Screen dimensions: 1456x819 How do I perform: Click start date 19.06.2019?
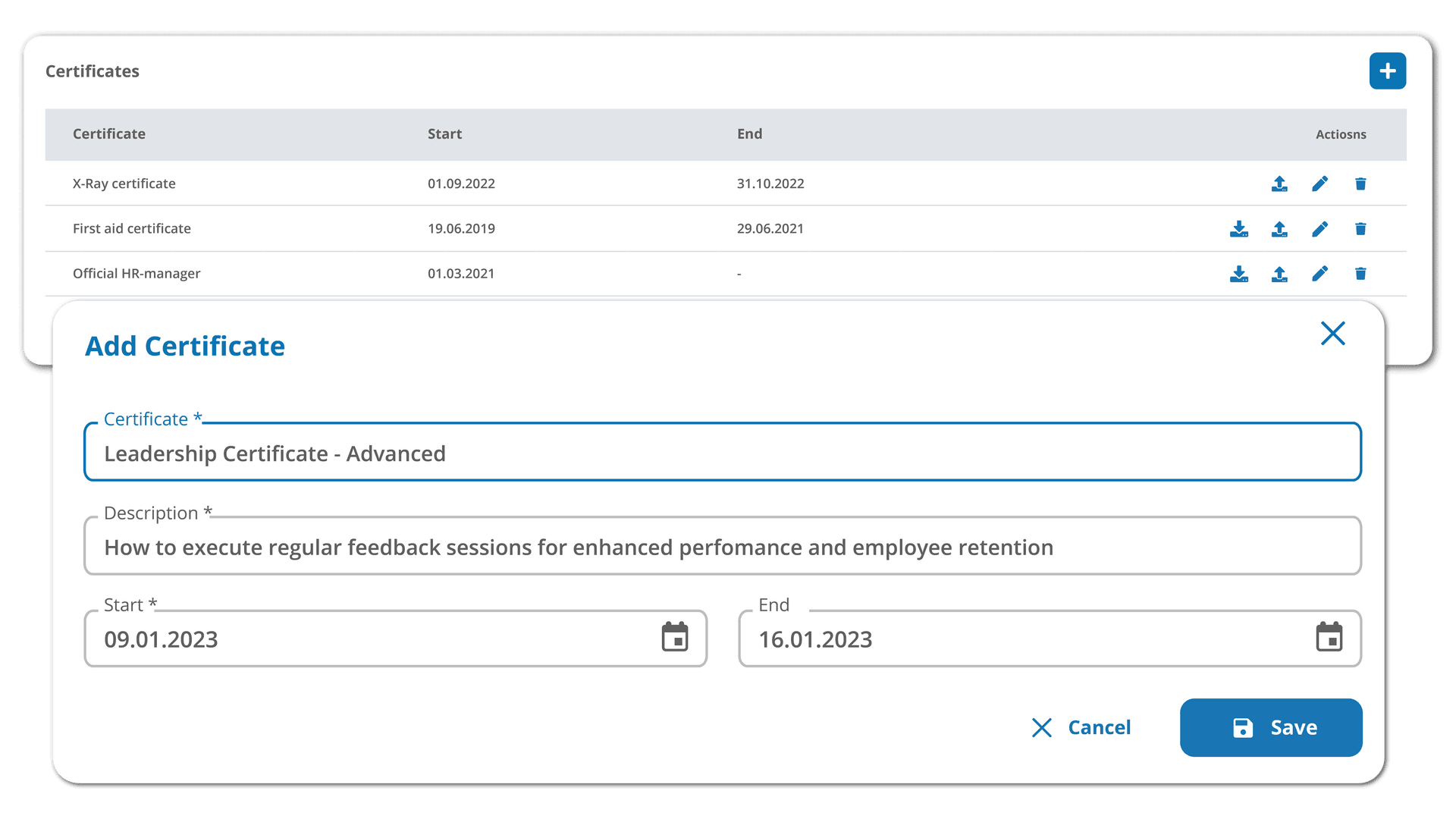(x=461, y=228)
